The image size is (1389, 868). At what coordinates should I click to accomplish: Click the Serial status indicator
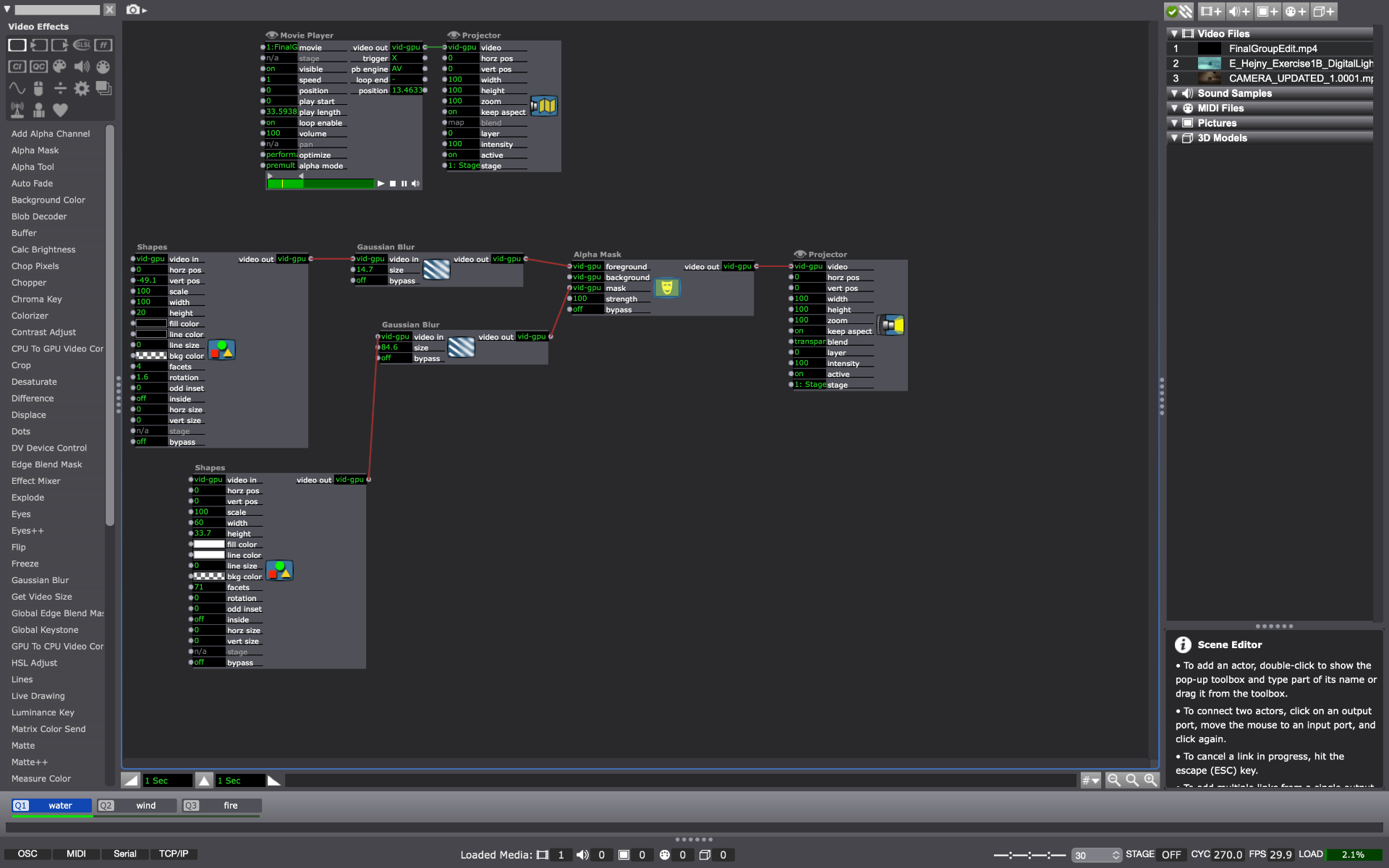coord(125,854)
